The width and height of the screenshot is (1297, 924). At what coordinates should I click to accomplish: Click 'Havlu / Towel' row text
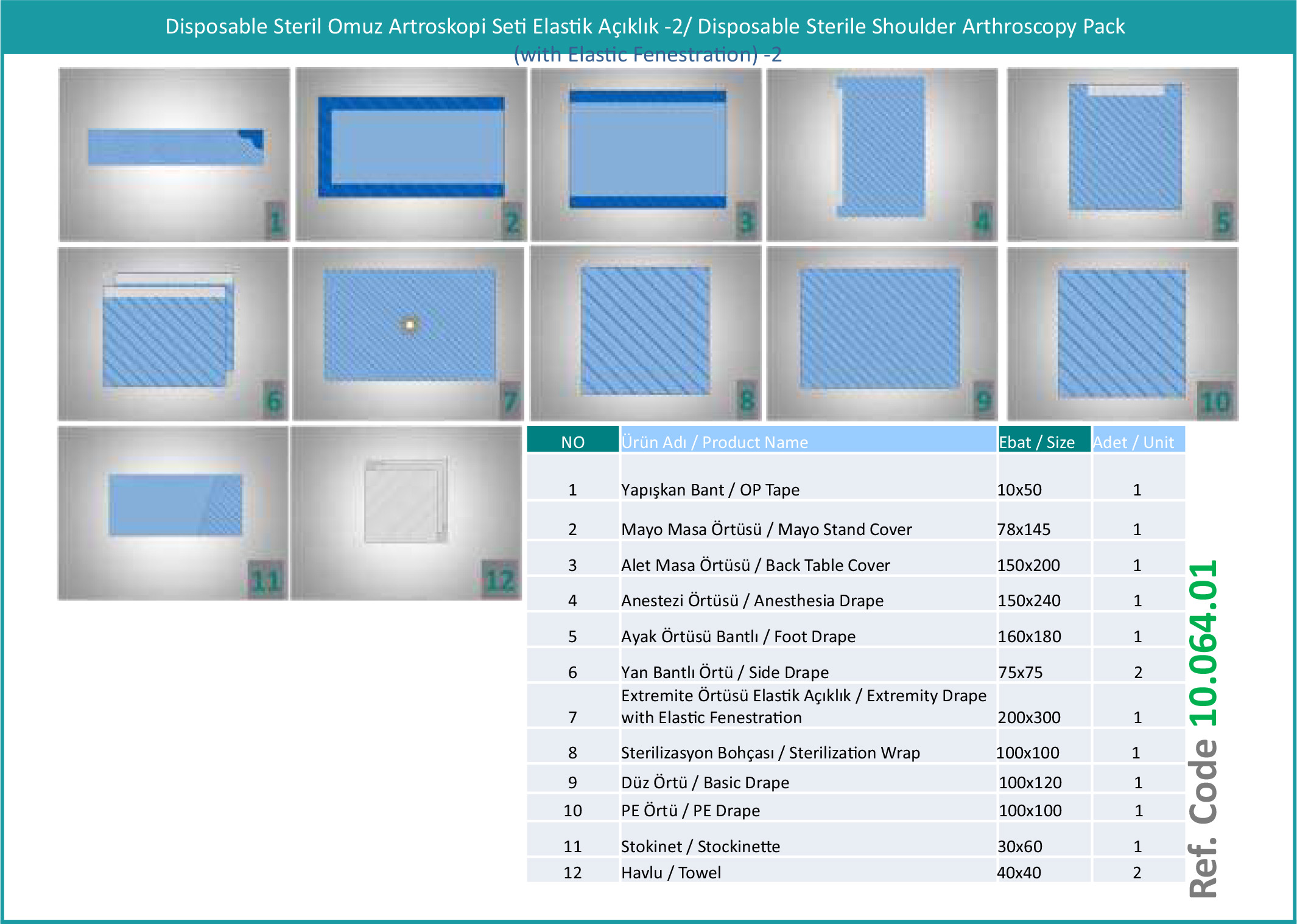[671, 872]
